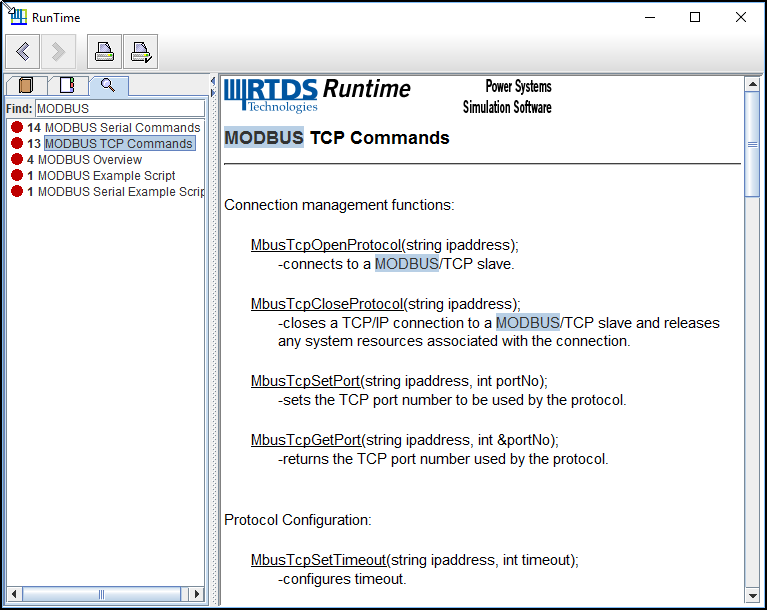
Task: Click the RTDS Technologies logo
Action: (x=271, y=95)
